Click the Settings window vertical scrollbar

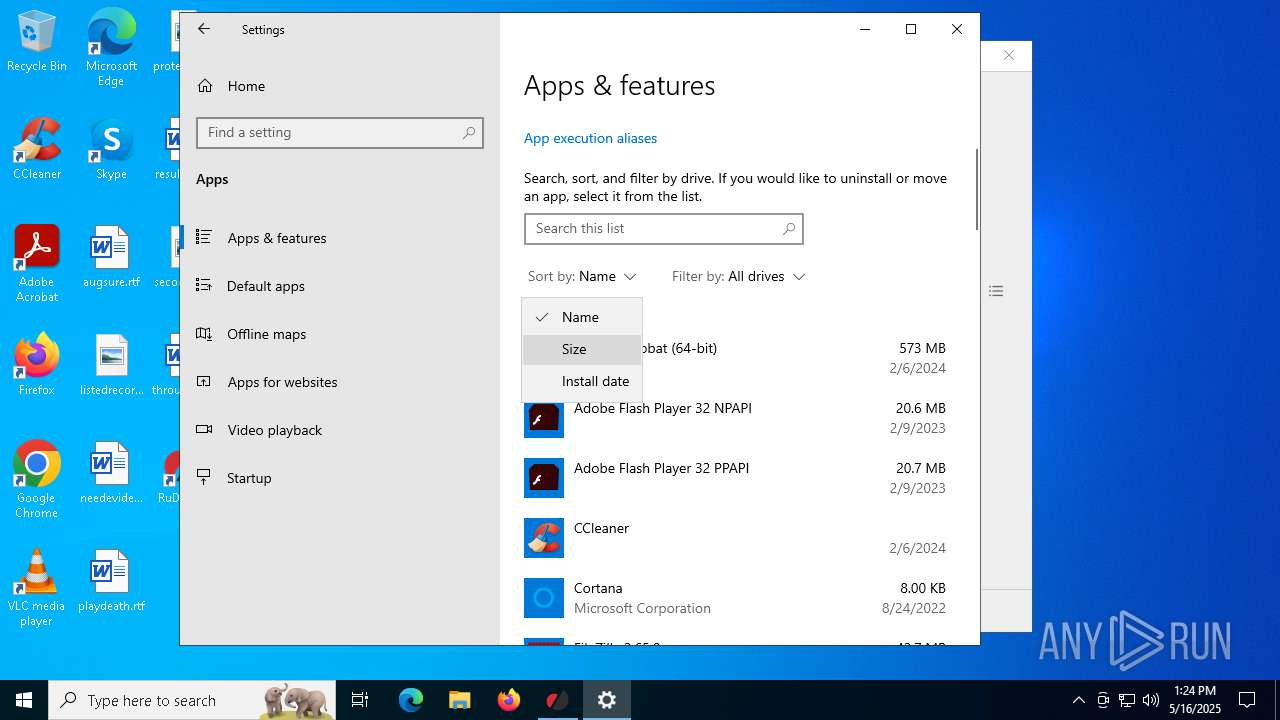[976, 190]
